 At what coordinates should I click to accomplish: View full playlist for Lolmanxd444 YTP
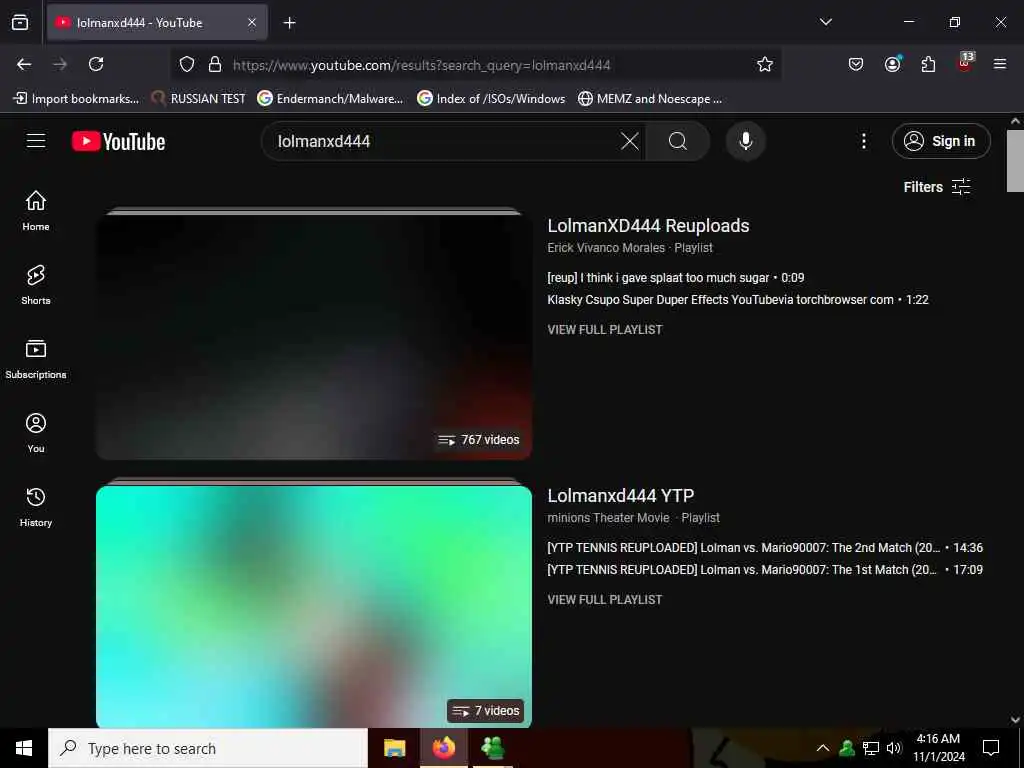click(605, 600)
